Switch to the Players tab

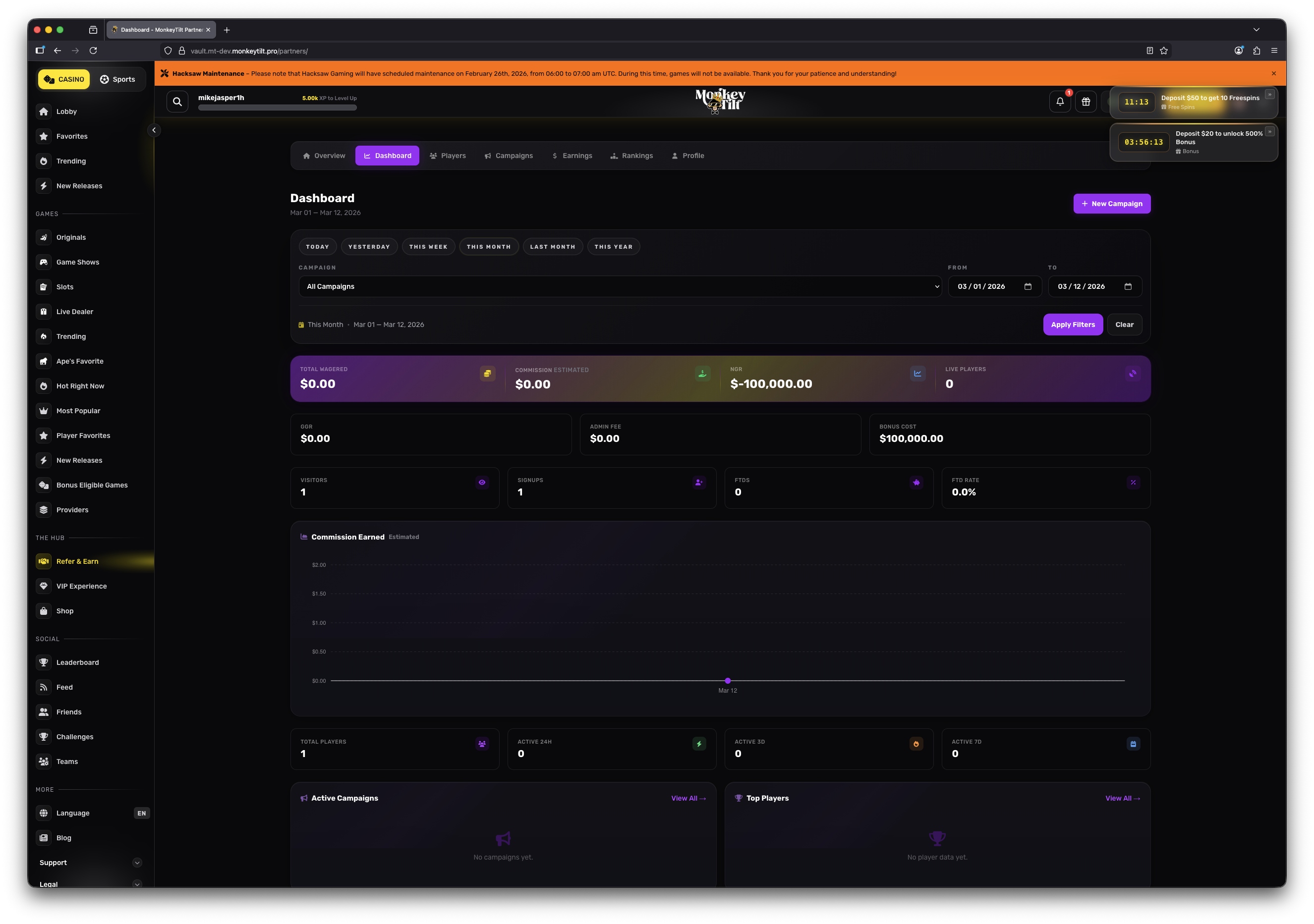pos(448,156)
